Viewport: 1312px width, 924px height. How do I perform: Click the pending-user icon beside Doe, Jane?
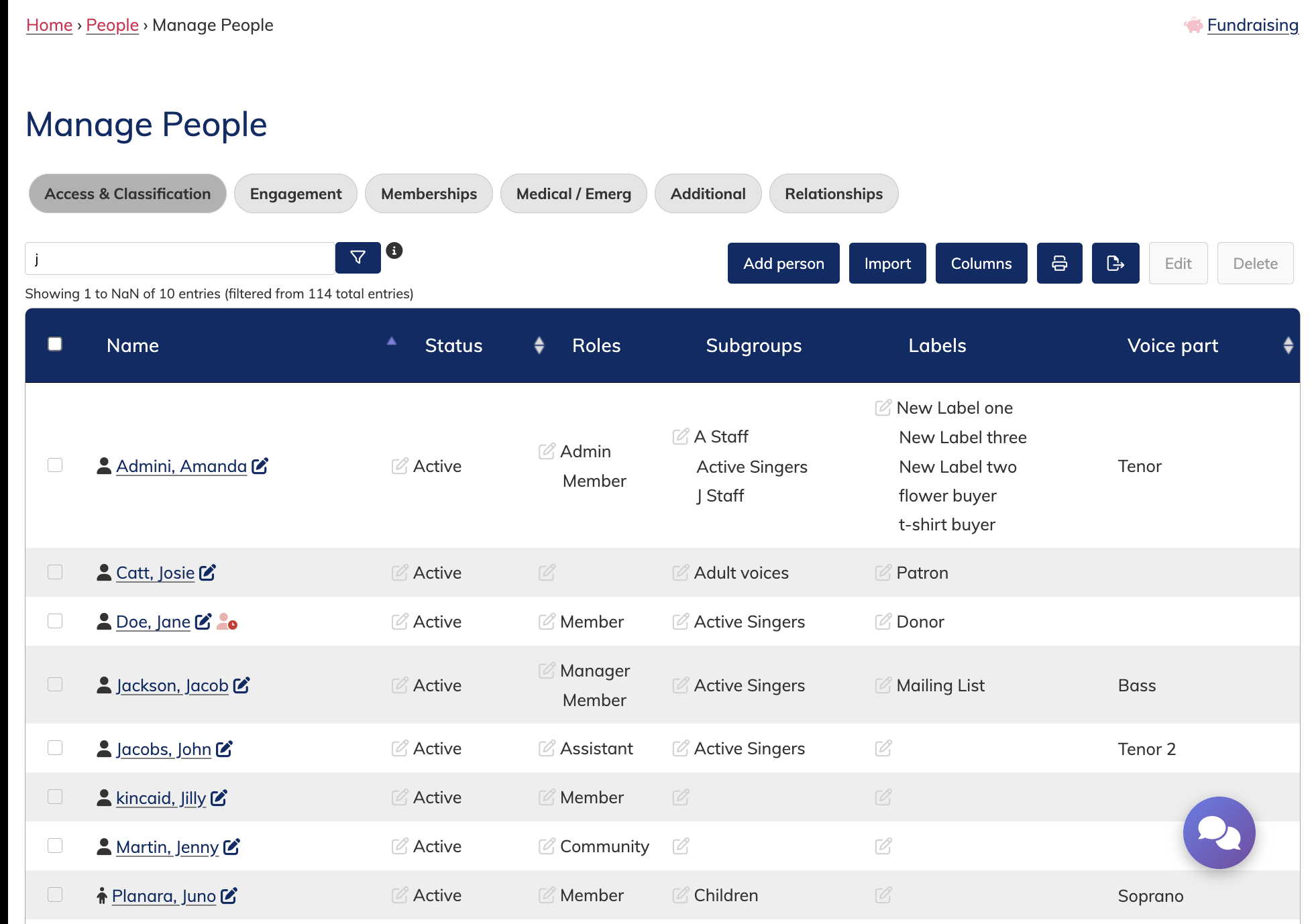(x=227, y=622)
